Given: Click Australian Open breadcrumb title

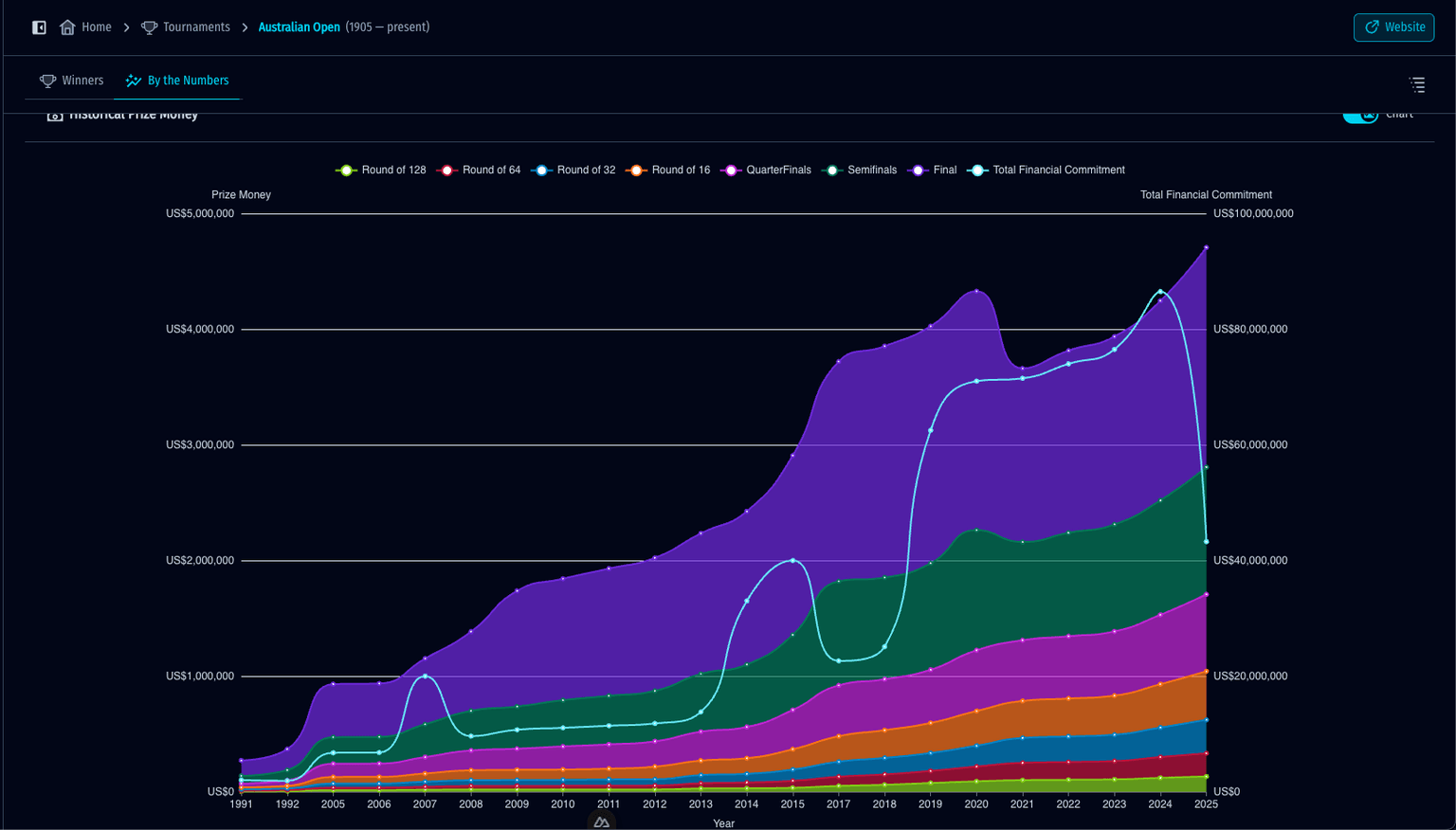Looking at the screenshot, I should click(299, 27).
